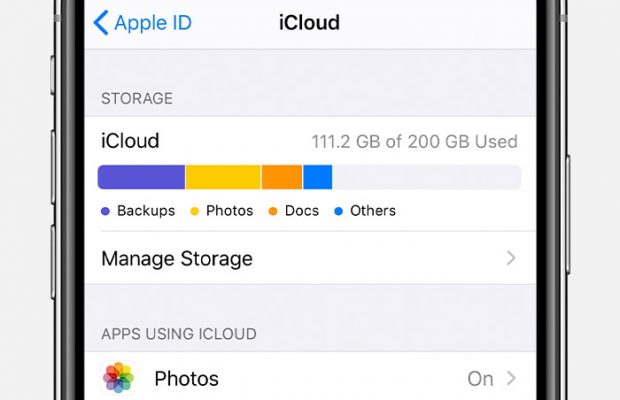Image resolution: width=620 pixels, height=400 pixels.
Task: Select the blue Others storage segment
Action: 317,177
